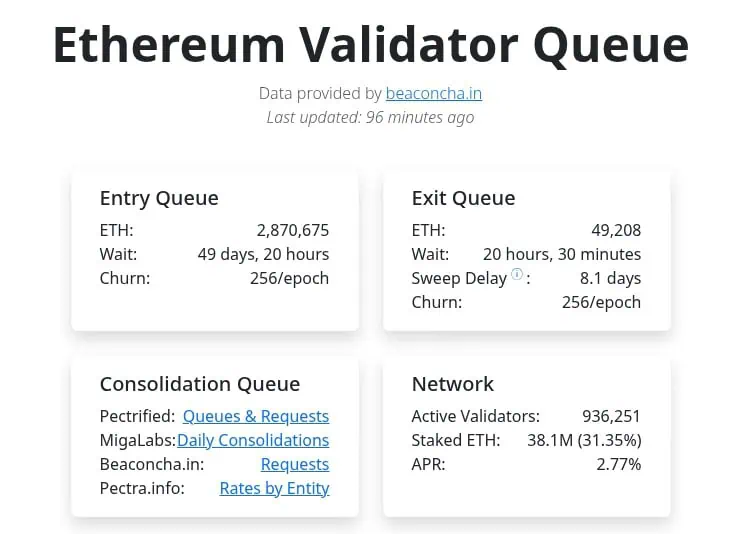Click the Exit Queue wait time value

(562, 254)
